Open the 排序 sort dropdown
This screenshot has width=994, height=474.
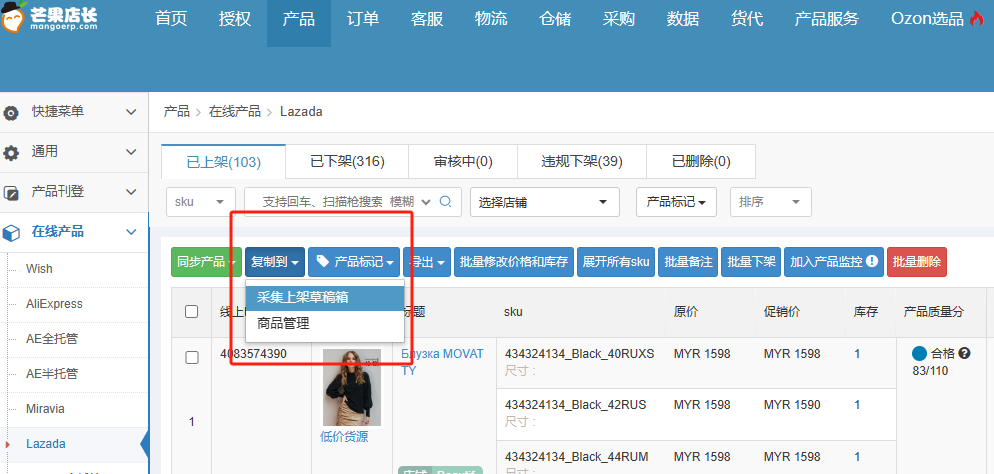coord(771,202)
